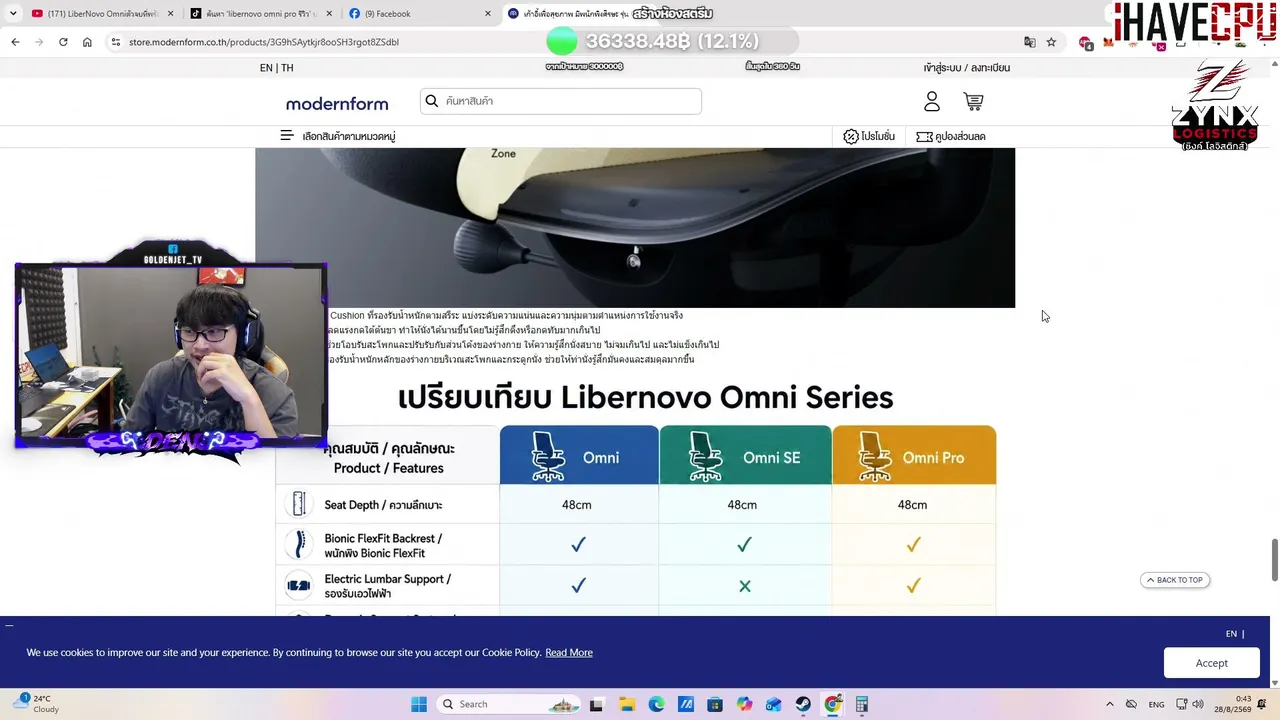This screenshot has height=720, width=1280.
Task: Bookmark this page with the star icon
Action: (1051, 42)
